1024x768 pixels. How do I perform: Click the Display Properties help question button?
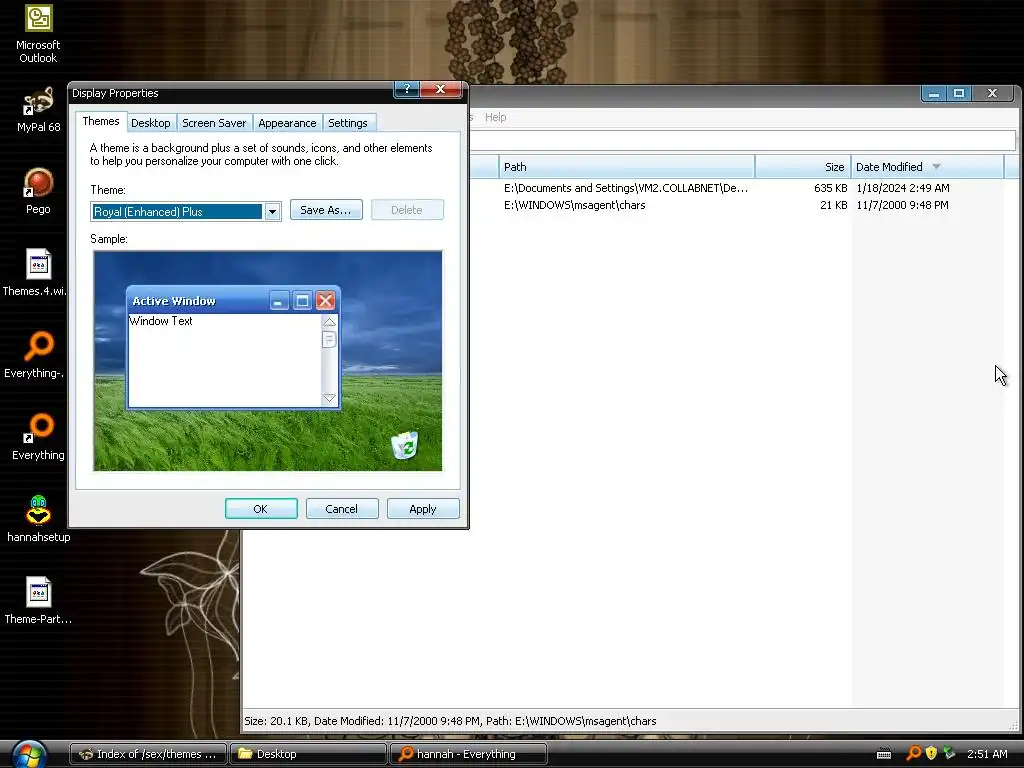[406, 90]
